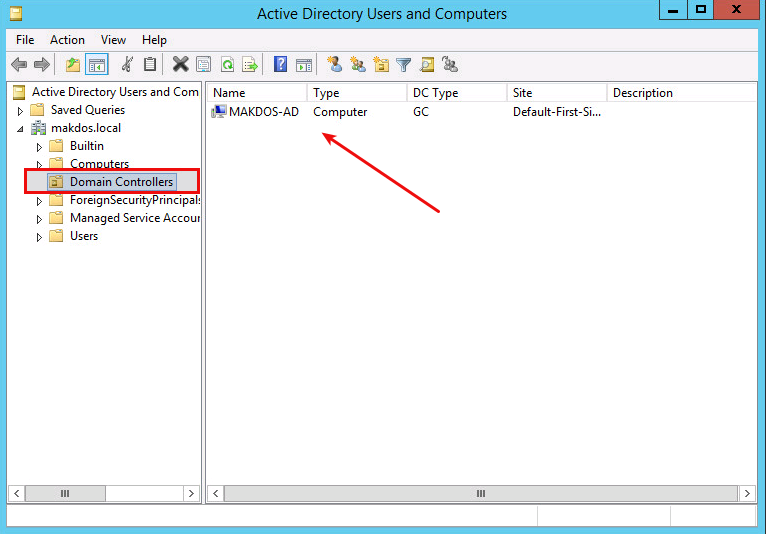Click the Find objects icon

(427, 64)
